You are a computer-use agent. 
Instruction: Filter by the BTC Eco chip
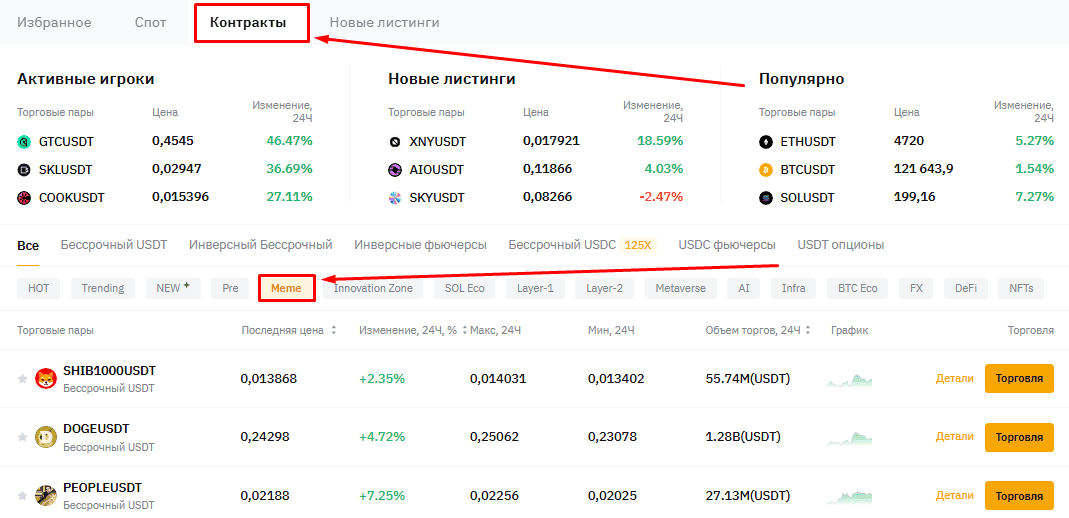tap(858, 288)
